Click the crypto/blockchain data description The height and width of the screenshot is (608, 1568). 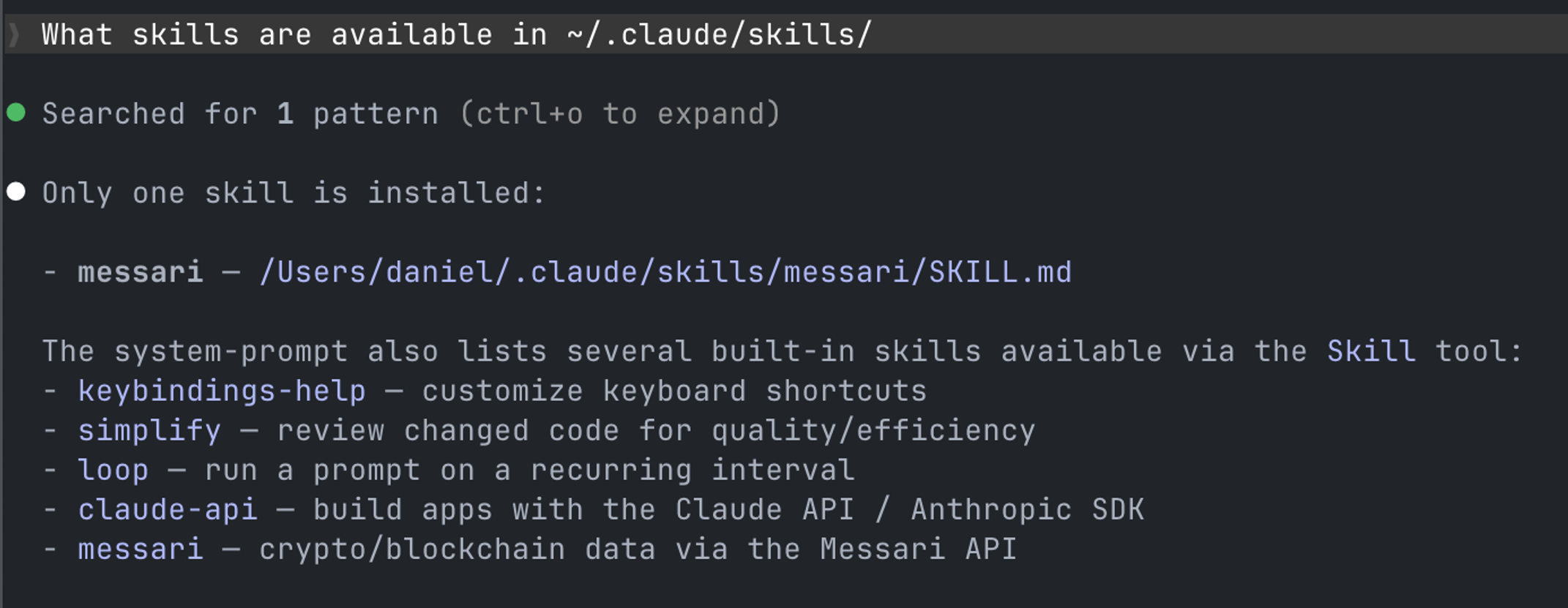638,549
